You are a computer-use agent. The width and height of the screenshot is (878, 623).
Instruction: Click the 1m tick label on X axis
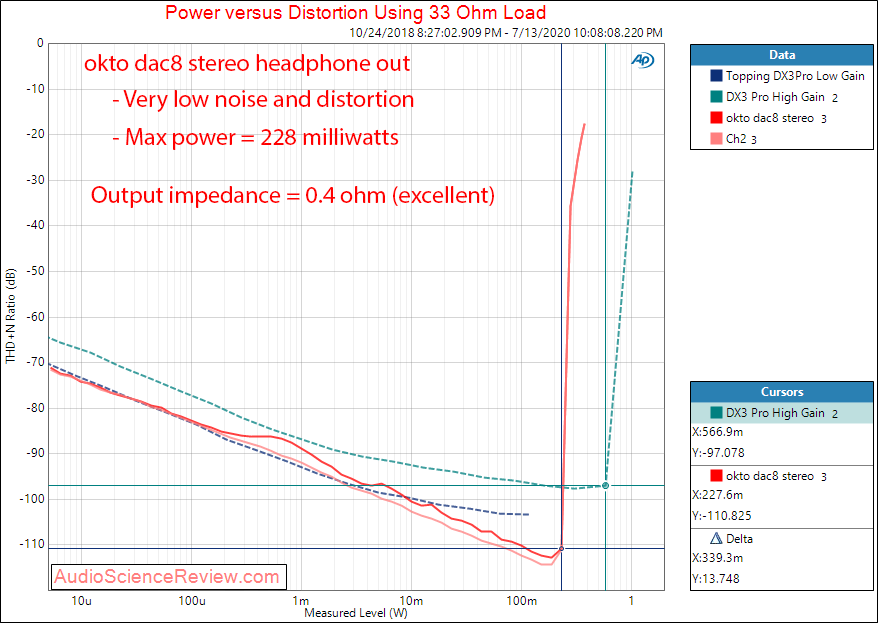[301, 601]
